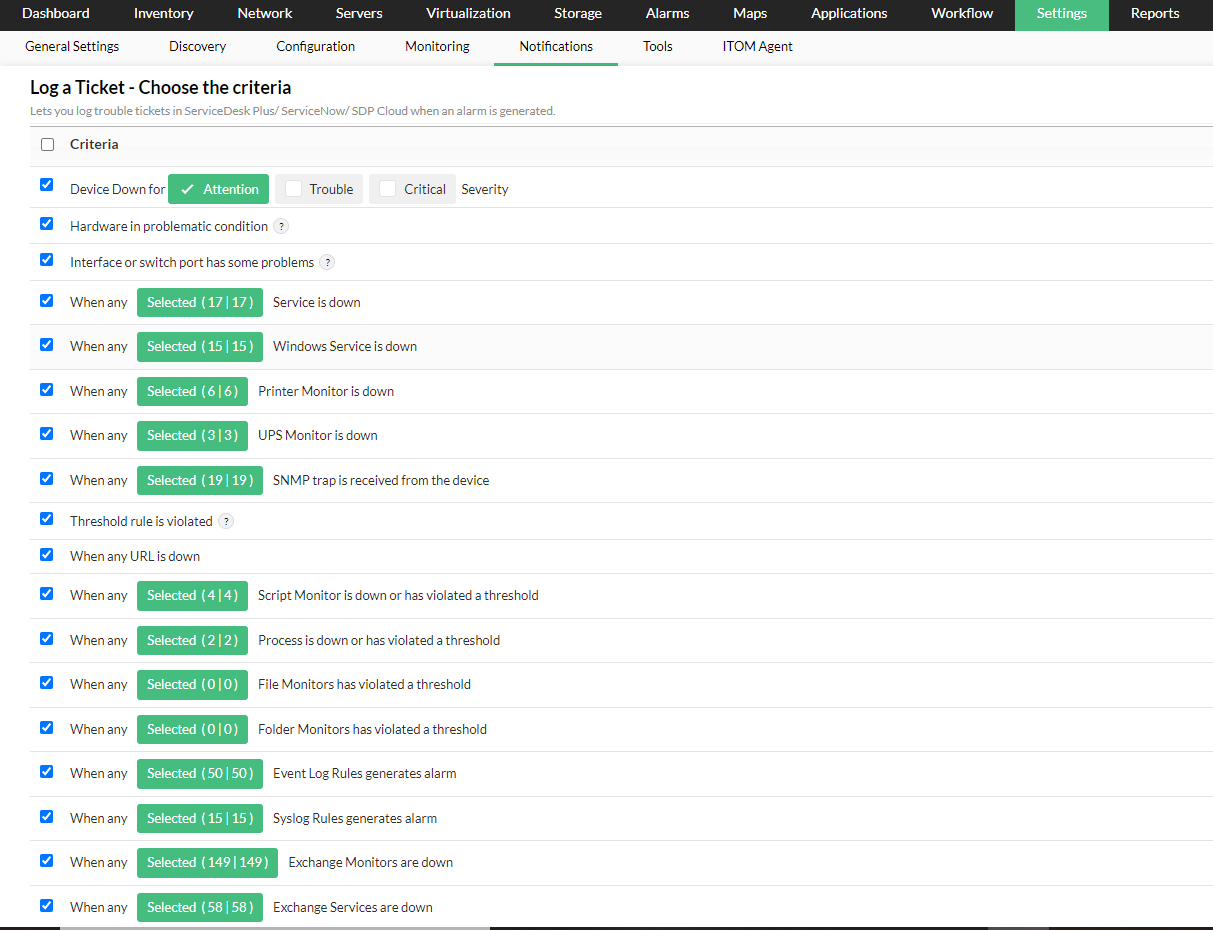Open Selected (50|50) list for Event Log Rules
Screen dimensions: 1213x930
pos(200,773)
